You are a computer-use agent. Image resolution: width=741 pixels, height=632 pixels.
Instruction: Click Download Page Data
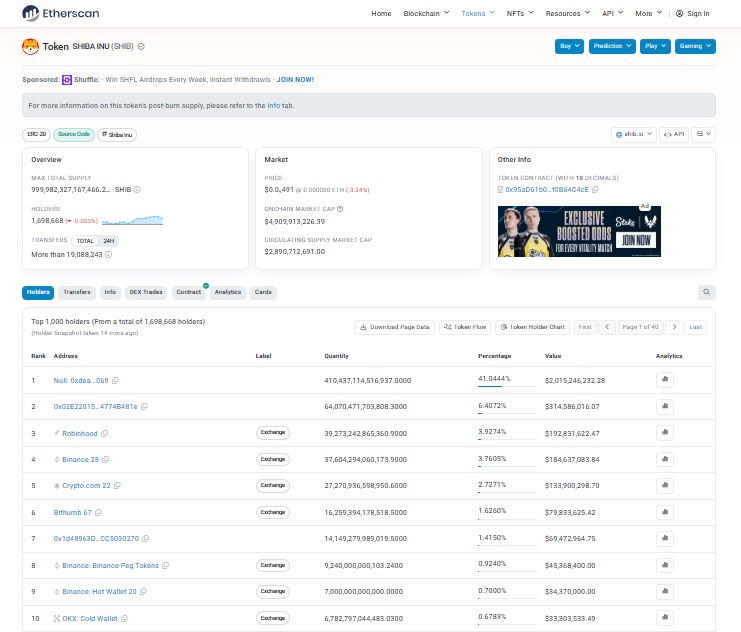[x=395, y=327]
